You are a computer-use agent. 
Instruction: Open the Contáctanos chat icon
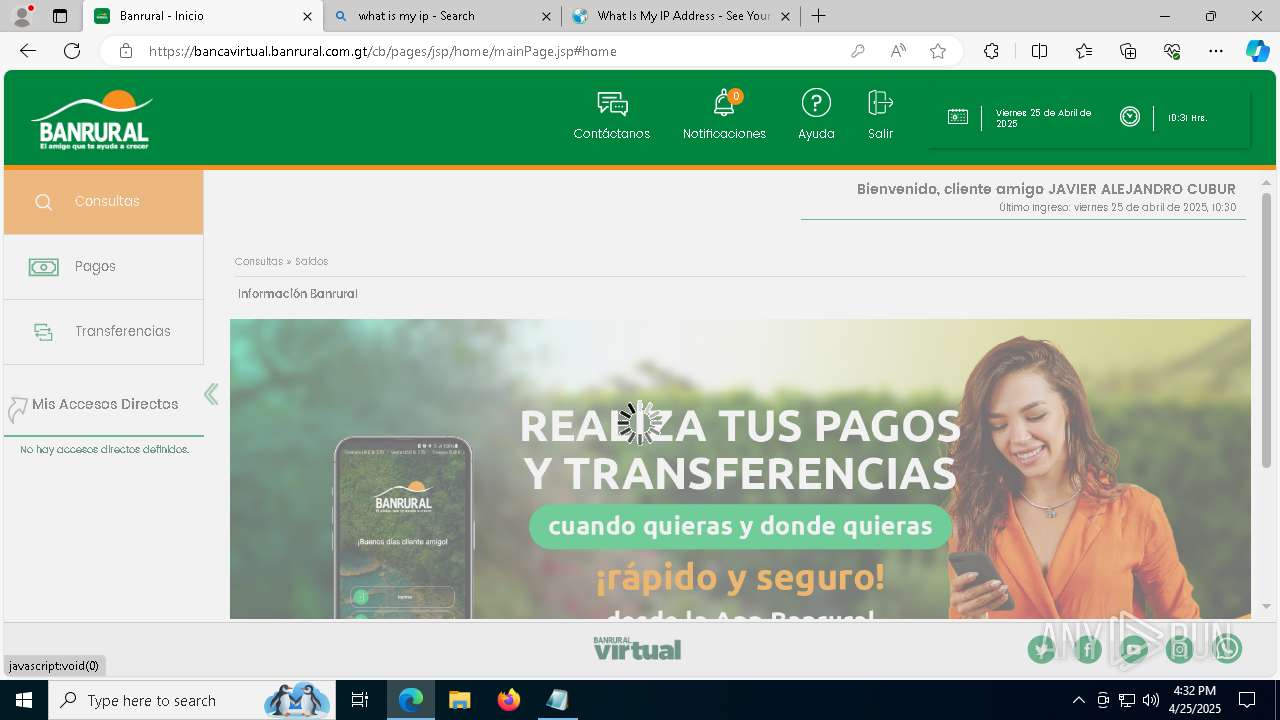click(x=612, y=104)
